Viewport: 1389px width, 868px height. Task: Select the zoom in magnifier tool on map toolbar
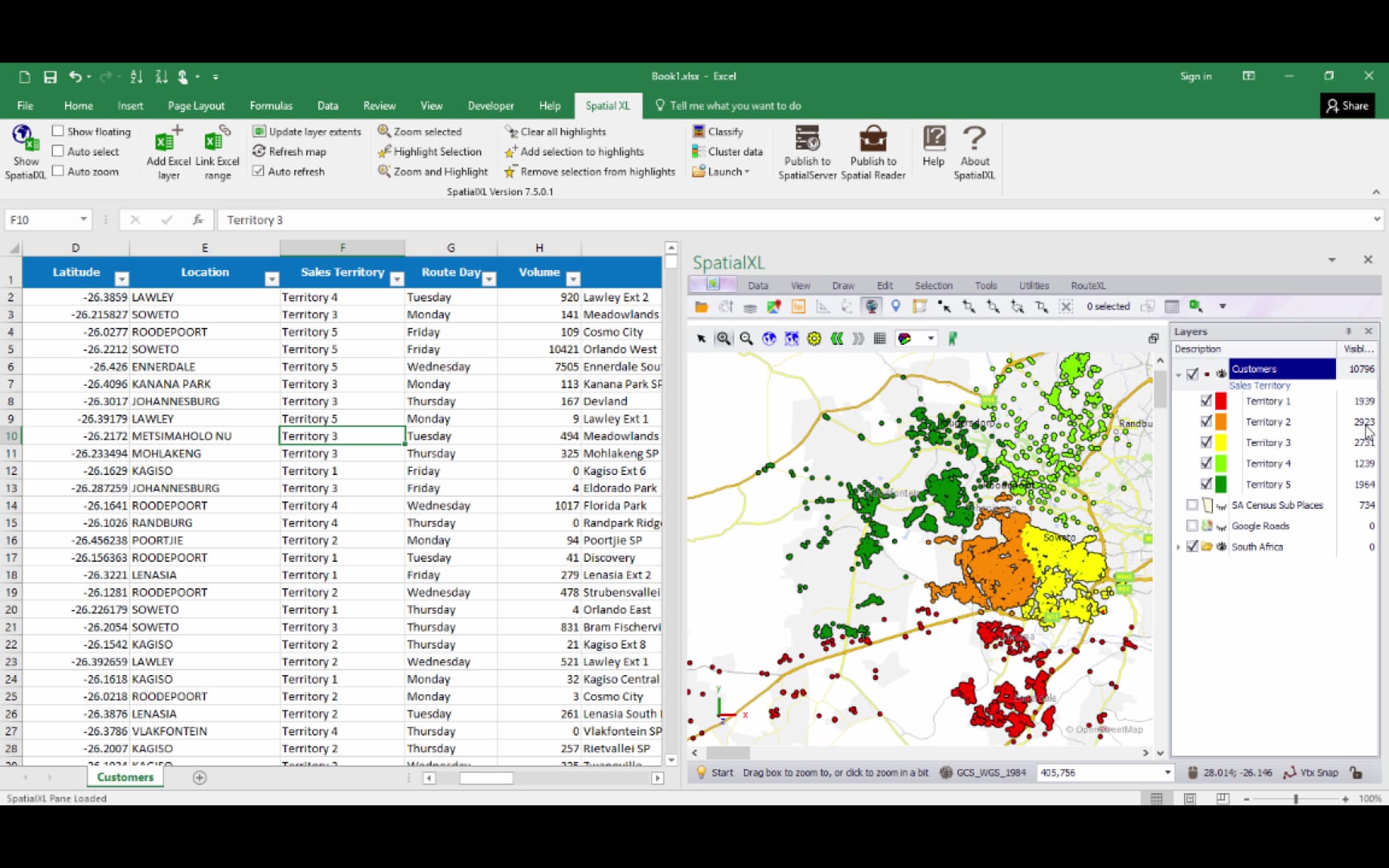point(723,338)
